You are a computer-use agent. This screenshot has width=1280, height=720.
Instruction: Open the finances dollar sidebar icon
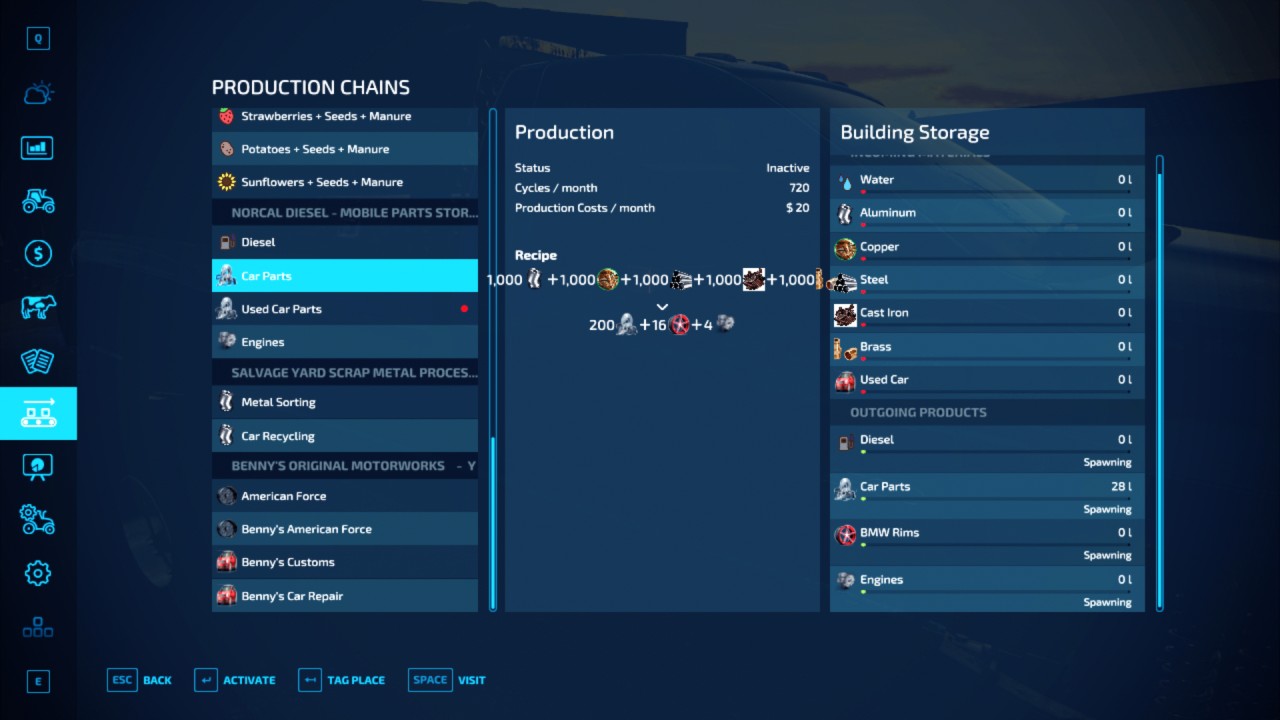point(38,254)
